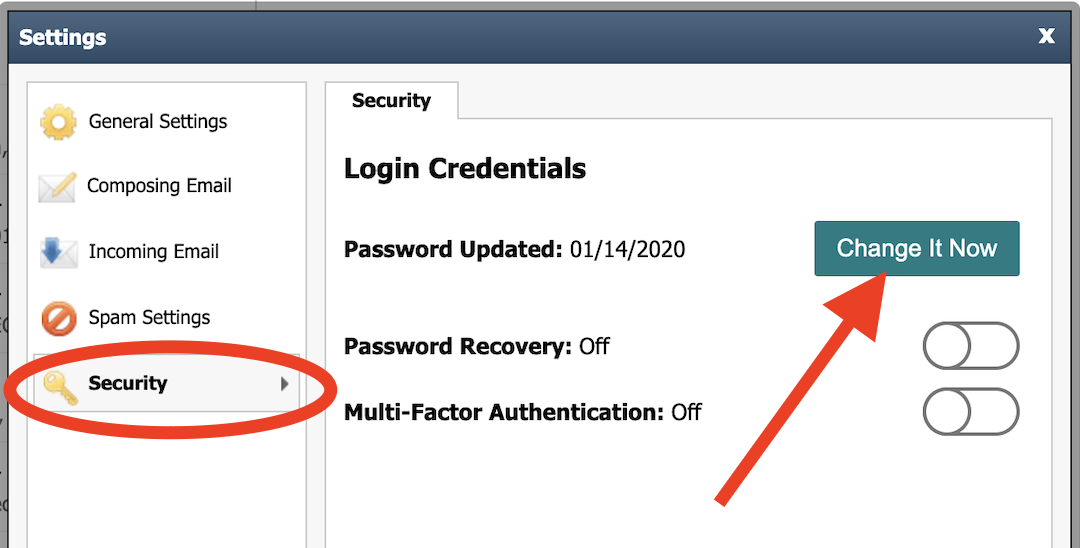1080x548 pixels.
Task: Open General Settings text label
Action: (158, 121)
